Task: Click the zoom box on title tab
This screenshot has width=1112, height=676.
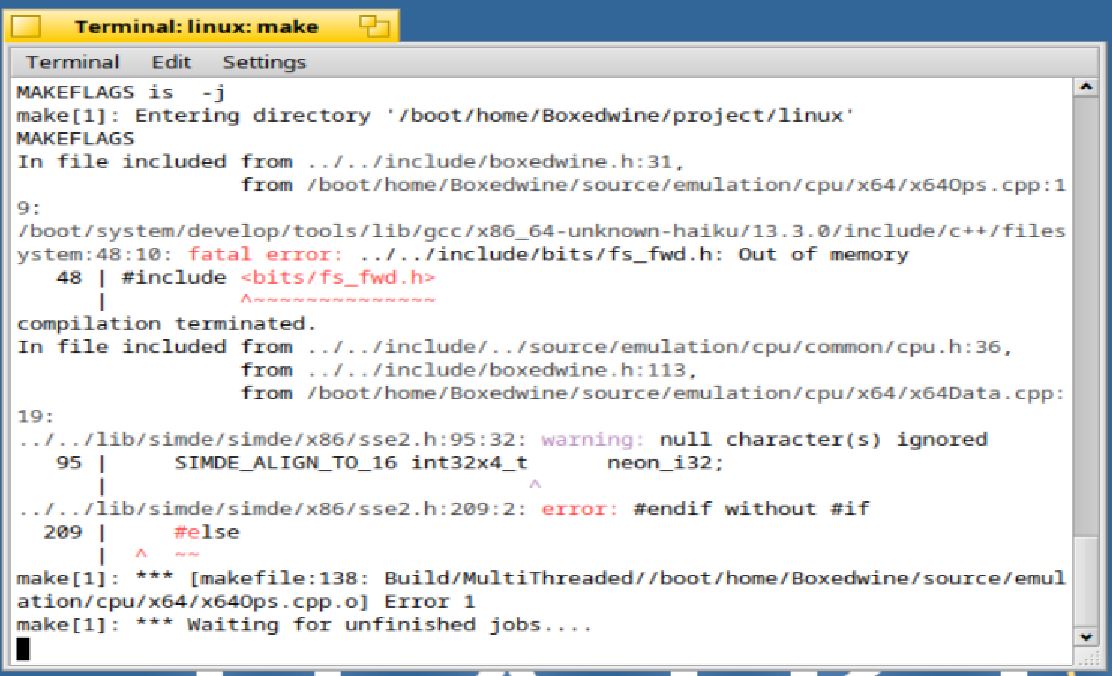Action: [x=374, y=27]
